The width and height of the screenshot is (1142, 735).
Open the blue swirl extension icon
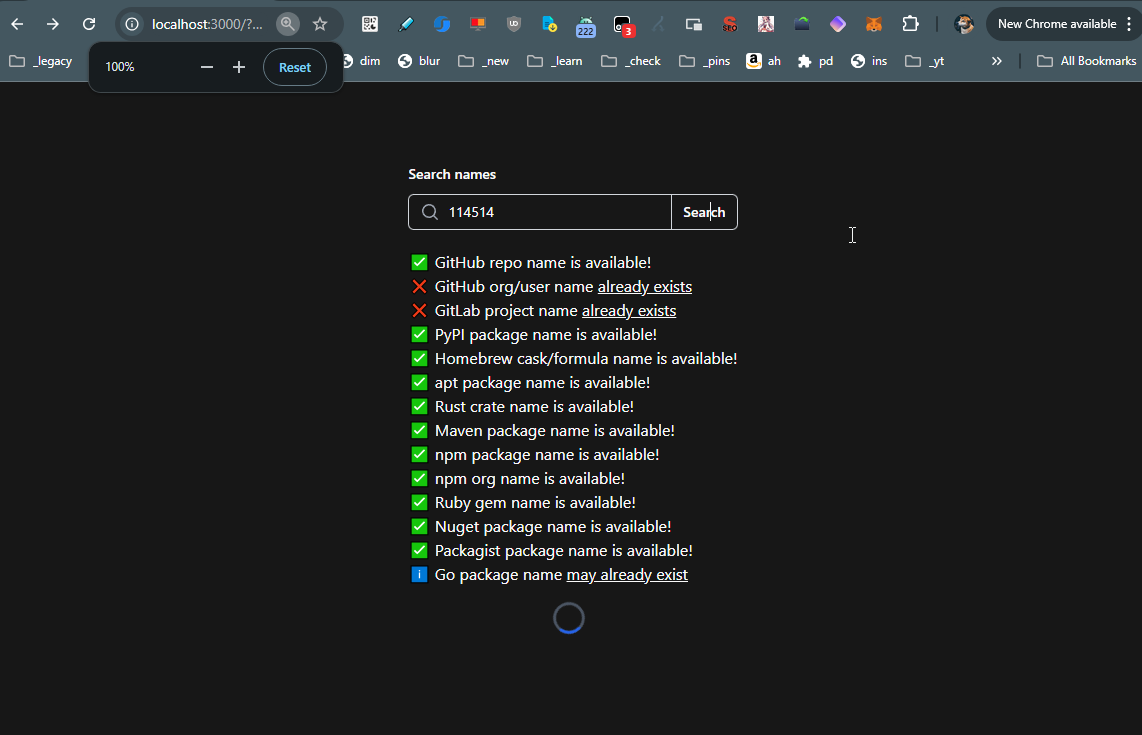[x=441, y=24]
